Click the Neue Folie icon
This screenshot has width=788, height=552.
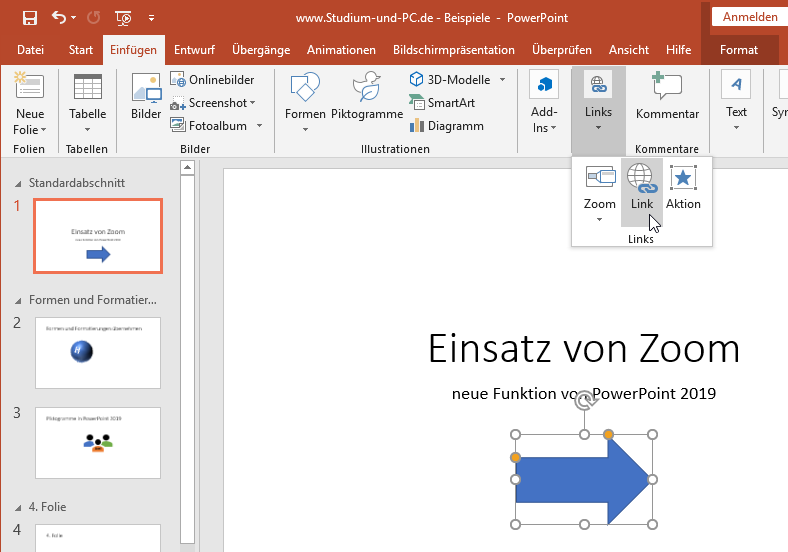click(30, 85)
